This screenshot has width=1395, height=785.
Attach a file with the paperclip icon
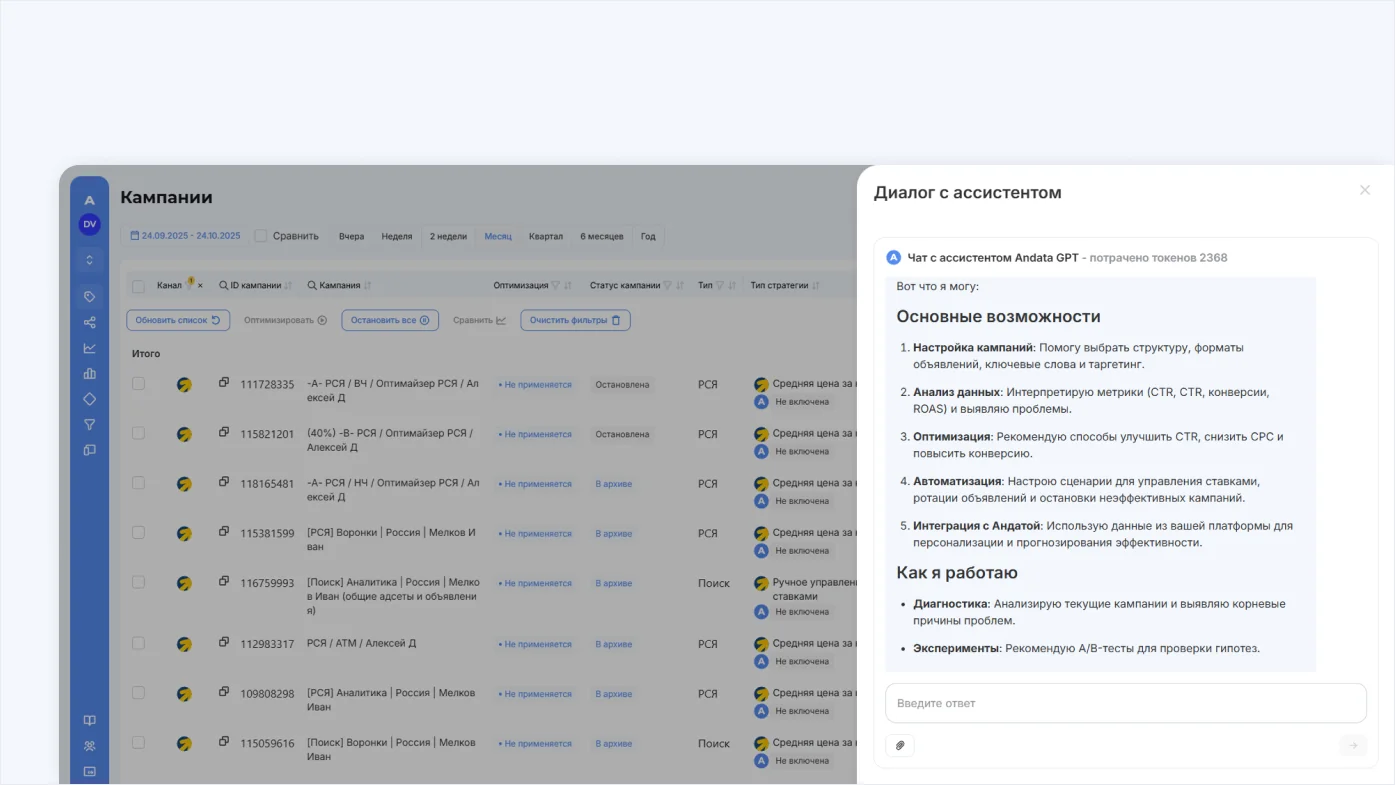(900, 745)
